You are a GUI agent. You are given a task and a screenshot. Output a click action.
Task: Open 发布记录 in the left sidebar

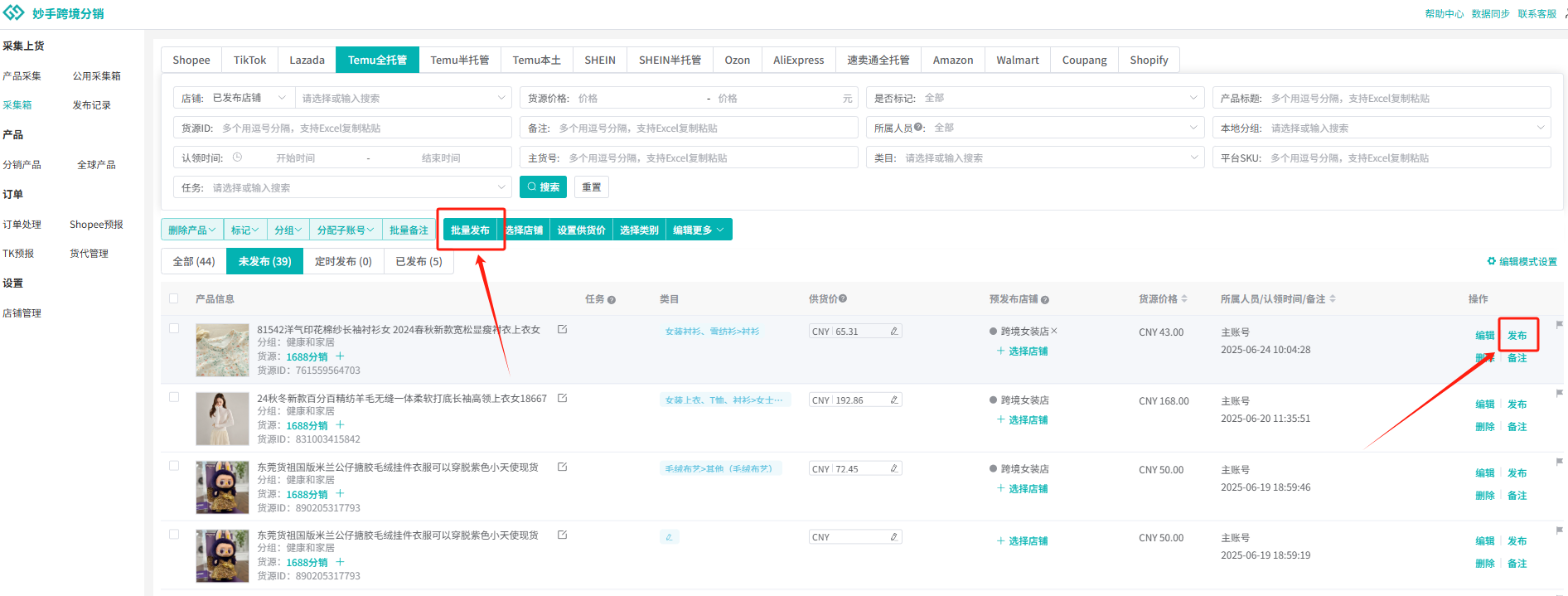click(x=91, y=105)
